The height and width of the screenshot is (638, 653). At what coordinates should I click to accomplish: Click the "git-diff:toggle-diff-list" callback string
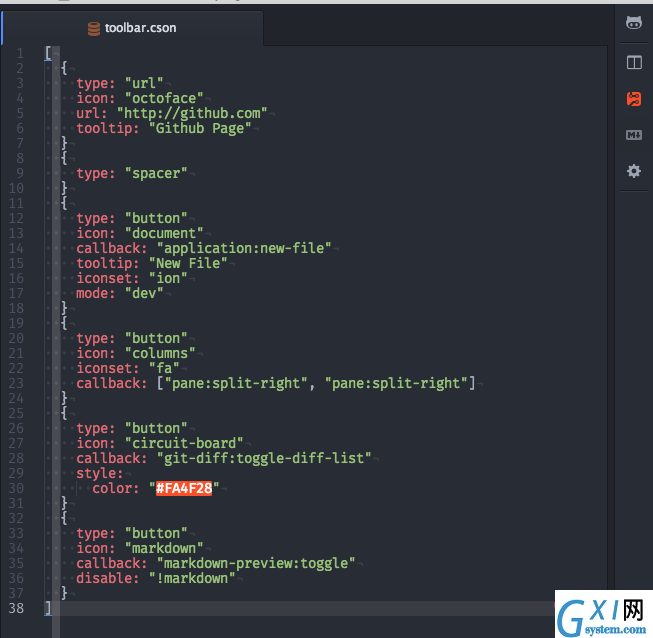pyautogui.click(x=264, y=458)
